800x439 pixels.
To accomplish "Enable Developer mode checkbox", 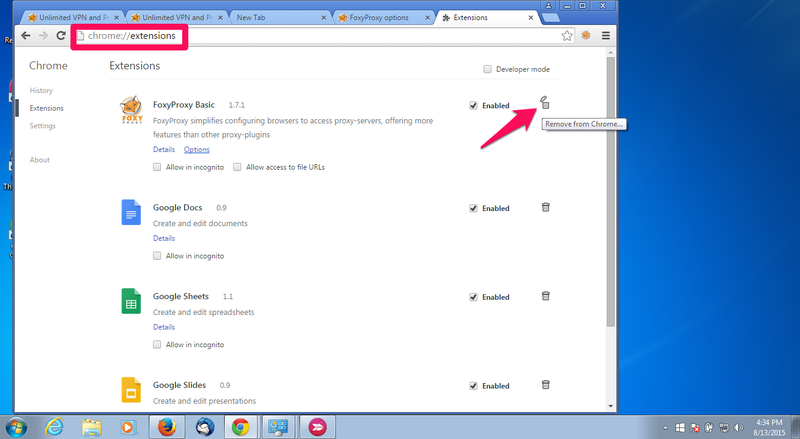I will [x=487, y=69].
